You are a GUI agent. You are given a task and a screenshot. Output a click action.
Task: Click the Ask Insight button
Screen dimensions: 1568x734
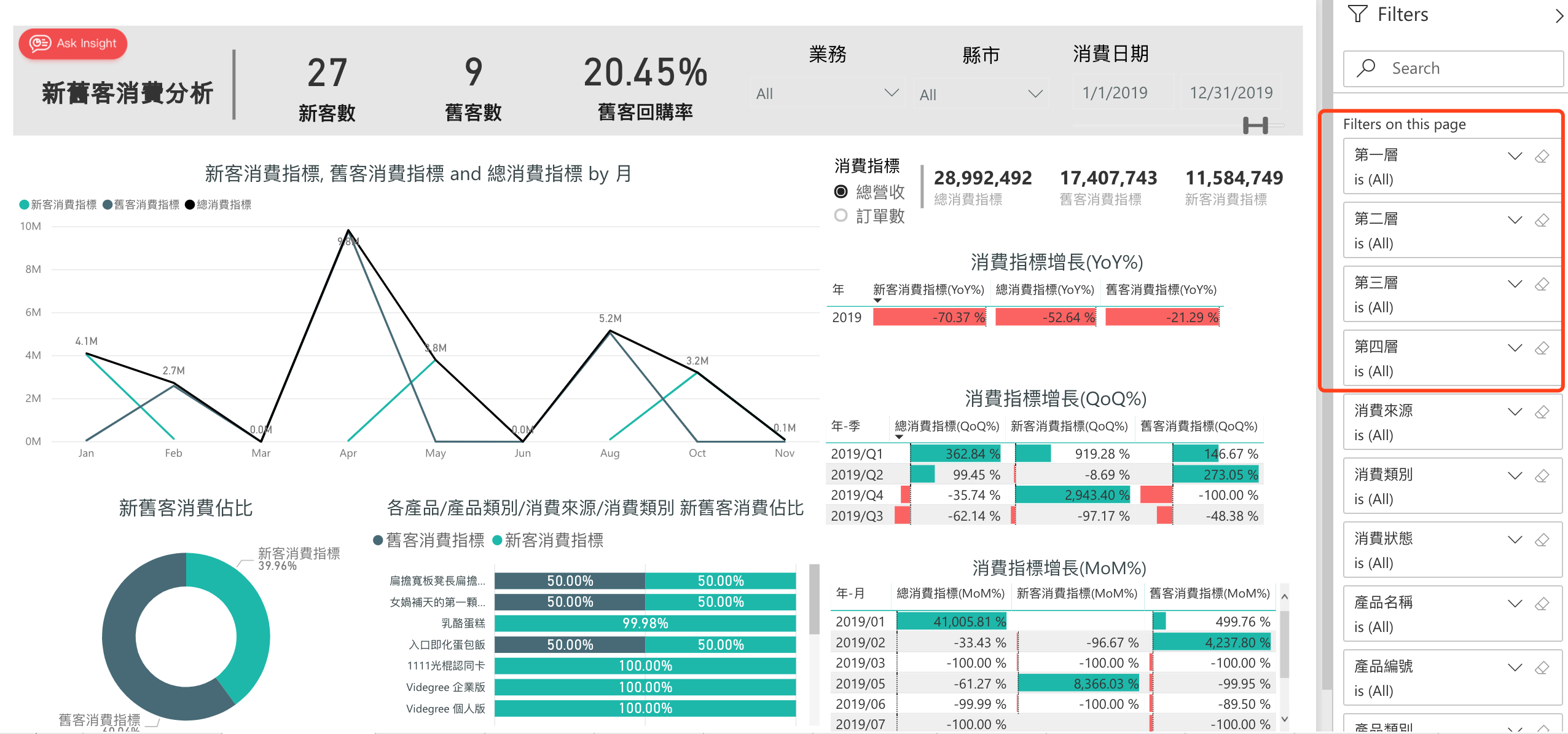pos(73,44)
